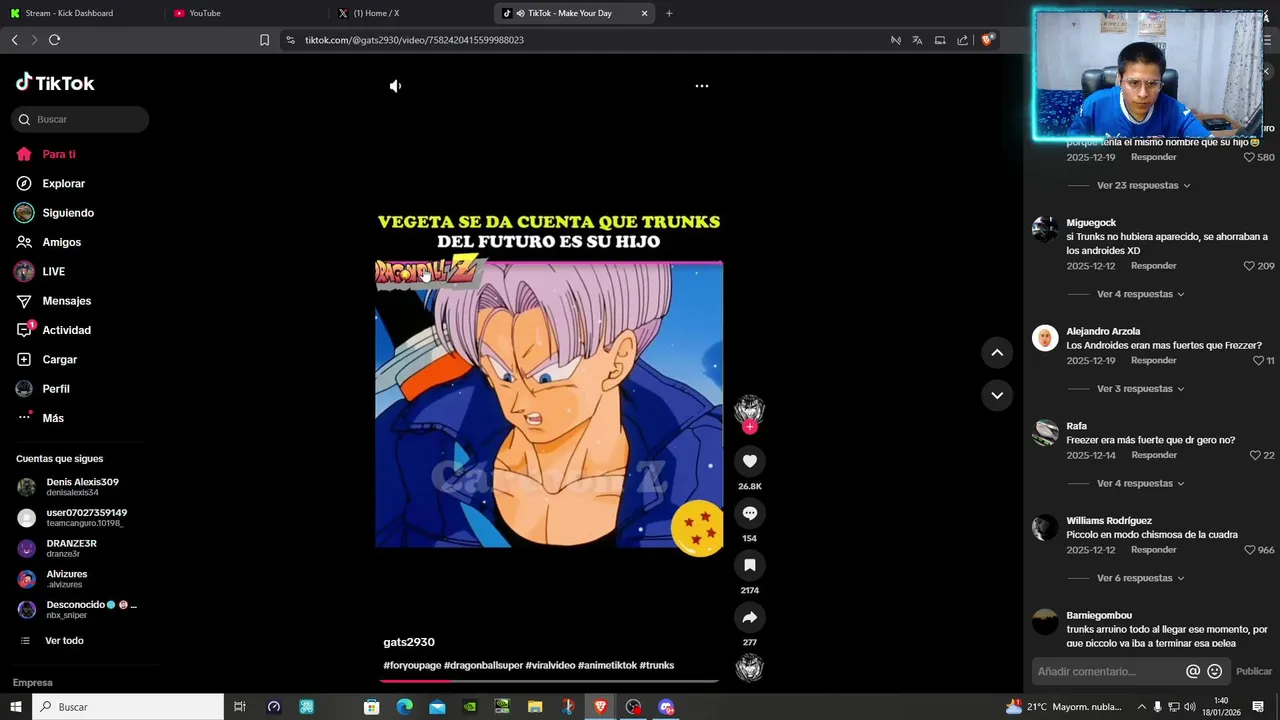This screenshot has width=1280, height=720.
Task: Open the spinning sound disc avatar
Action: [x=750, y=667]
